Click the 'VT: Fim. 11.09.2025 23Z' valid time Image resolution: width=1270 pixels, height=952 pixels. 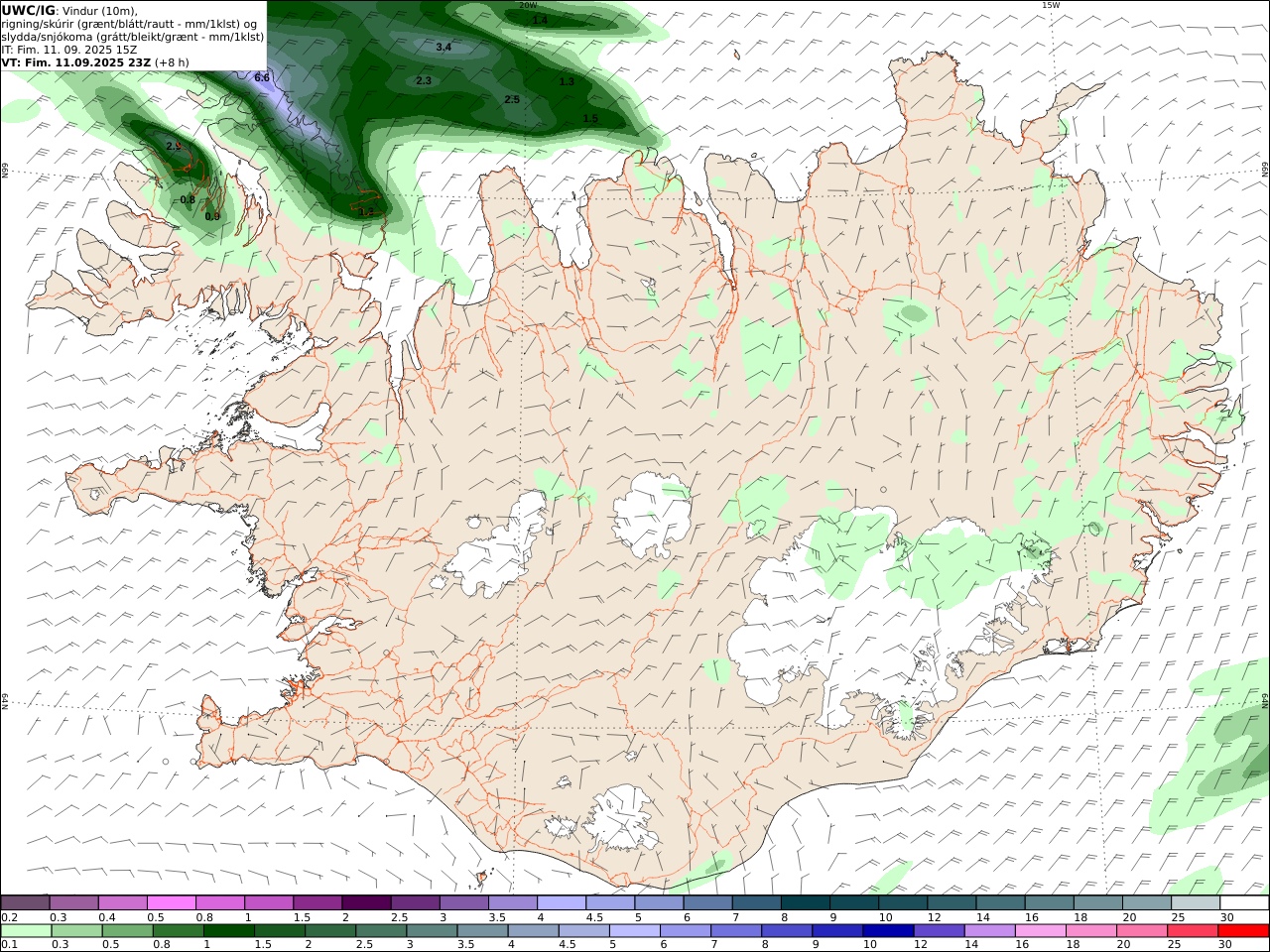[x=76, y=61]
